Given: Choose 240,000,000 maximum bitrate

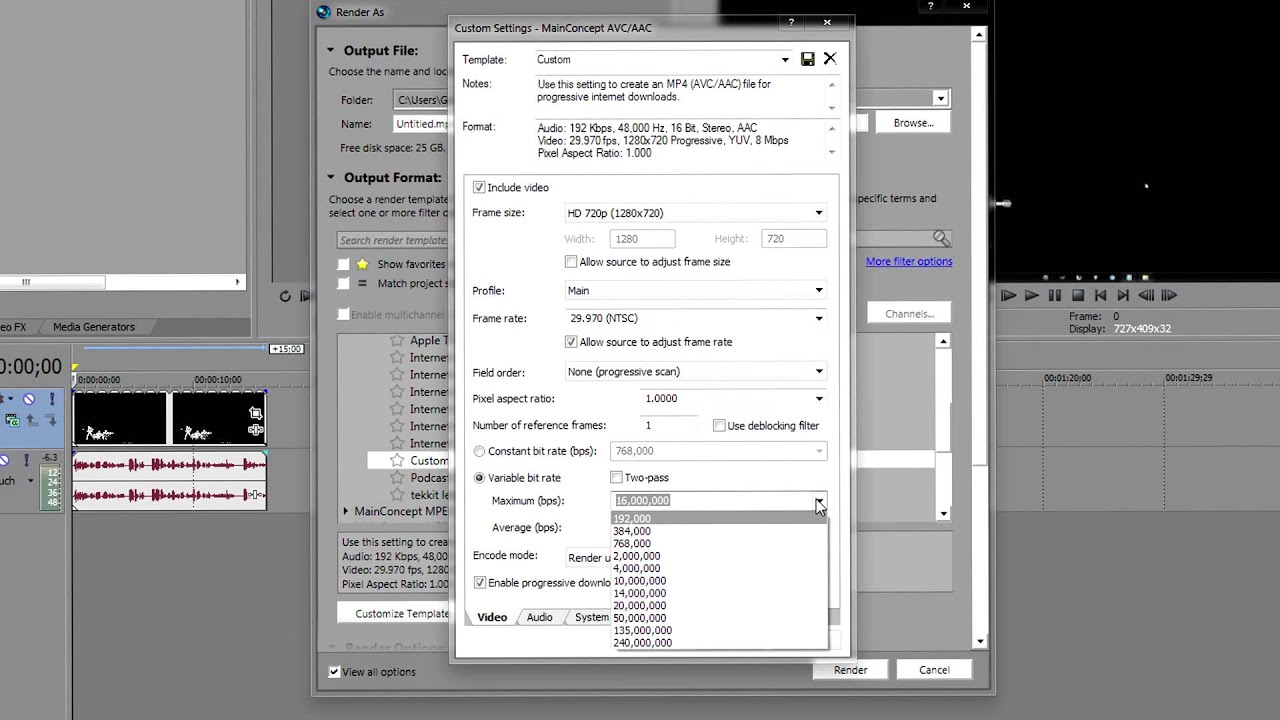Looking at the screenshot, I should click(x=642, y=643).
